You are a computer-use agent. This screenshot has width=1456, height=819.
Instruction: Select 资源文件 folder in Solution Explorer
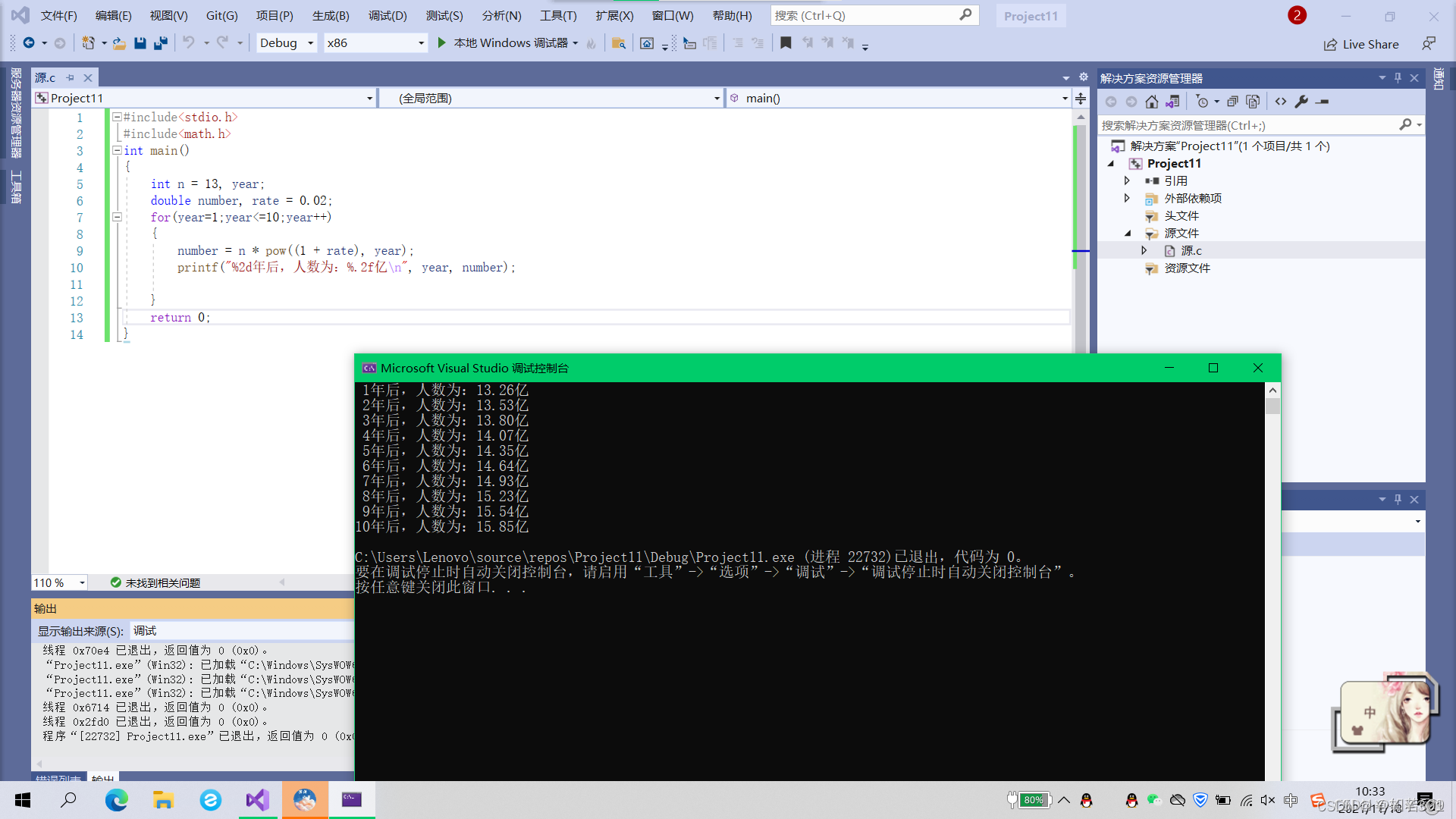point(1187,268)
